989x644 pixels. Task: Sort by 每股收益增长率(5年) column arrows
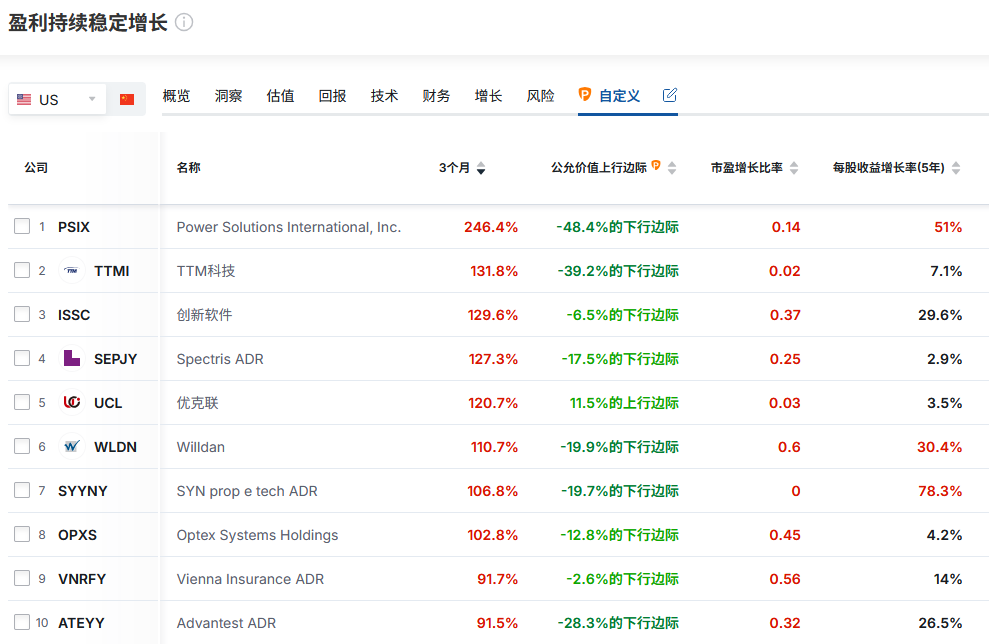click(956, 168)
